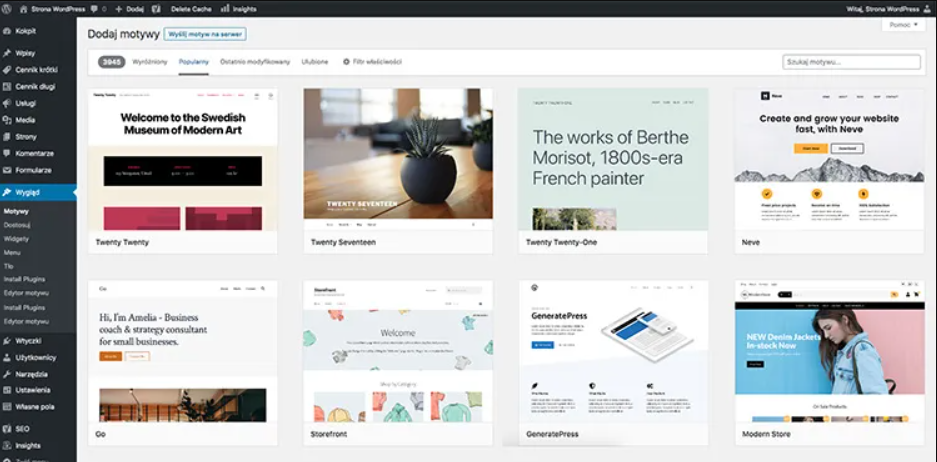Click Delete Cache in the admin bar

click(191, 9)
